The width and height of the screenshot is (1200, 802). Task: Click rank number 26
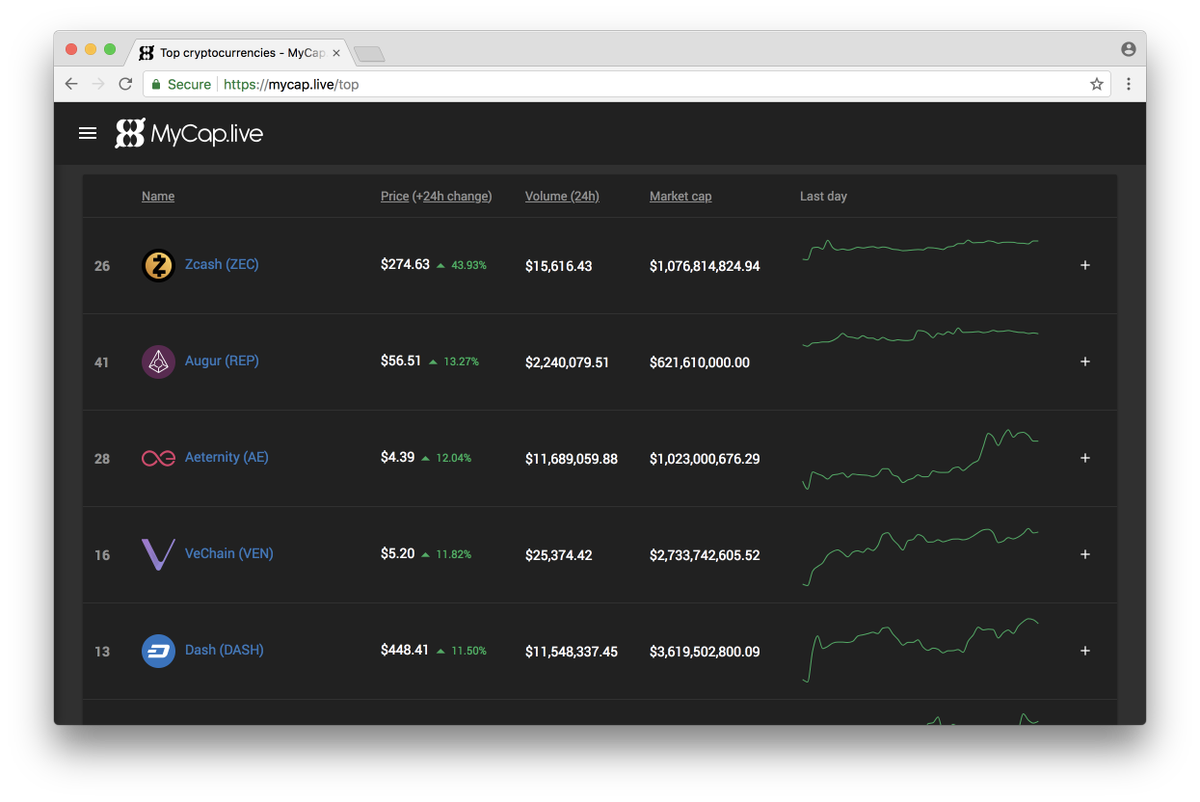click(x=102, y=266)
